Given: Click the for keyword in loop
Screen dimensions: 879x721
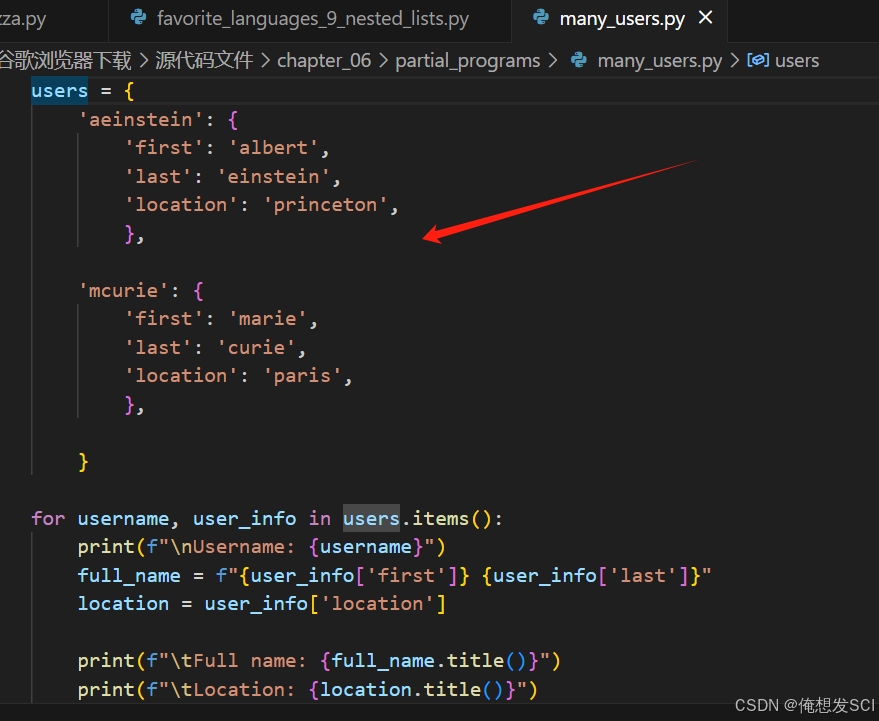Looking at the screenshot, I should pos(48,519).
